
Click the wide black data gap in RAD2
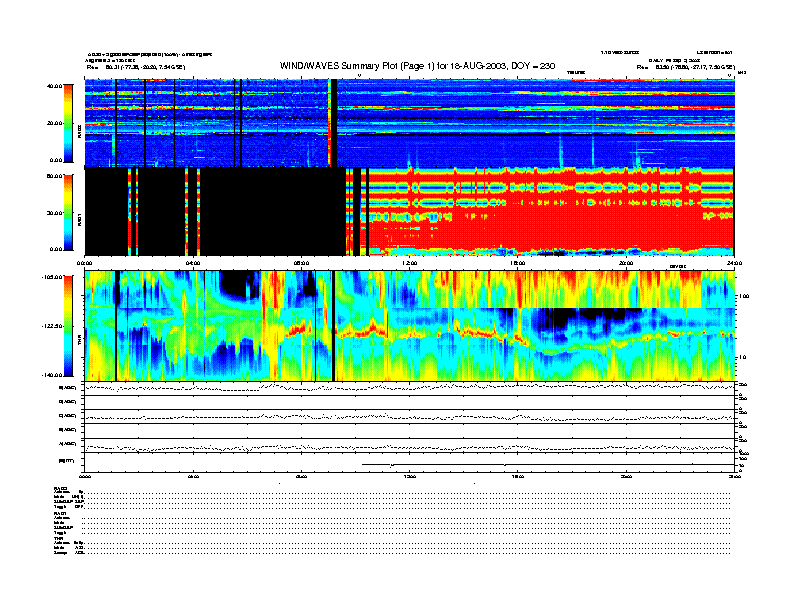(x=334, y=123)
